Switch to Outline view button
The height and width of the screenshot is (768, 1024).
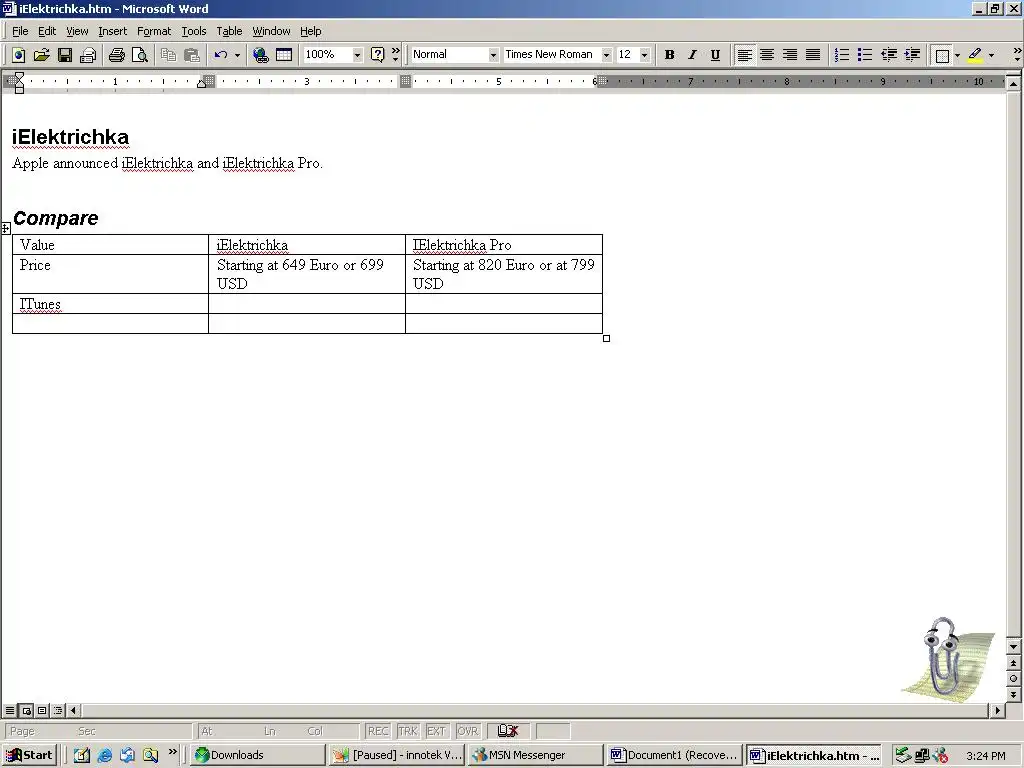pyautogui.click(x=58, y=710)
